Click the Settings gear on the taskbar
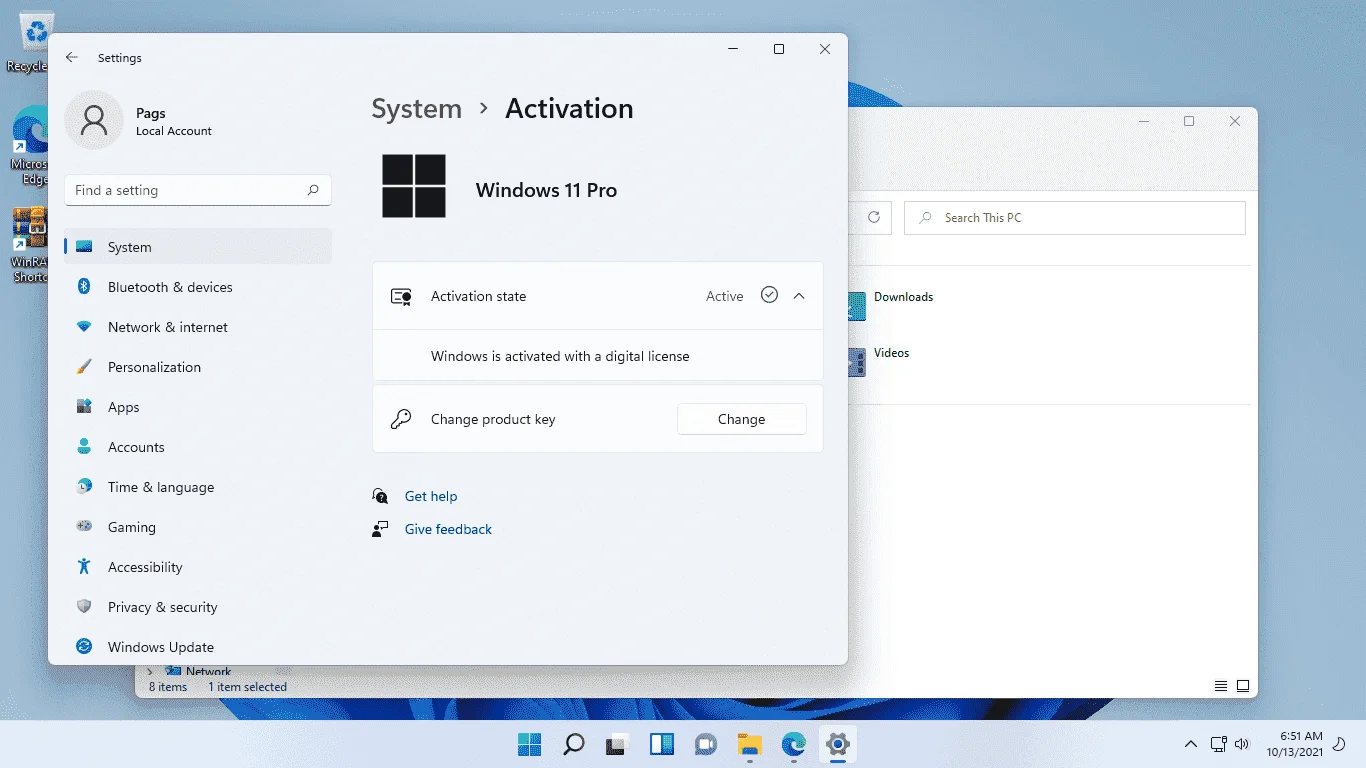Viewport: 1366px width, 768px height. coord(838,744)
